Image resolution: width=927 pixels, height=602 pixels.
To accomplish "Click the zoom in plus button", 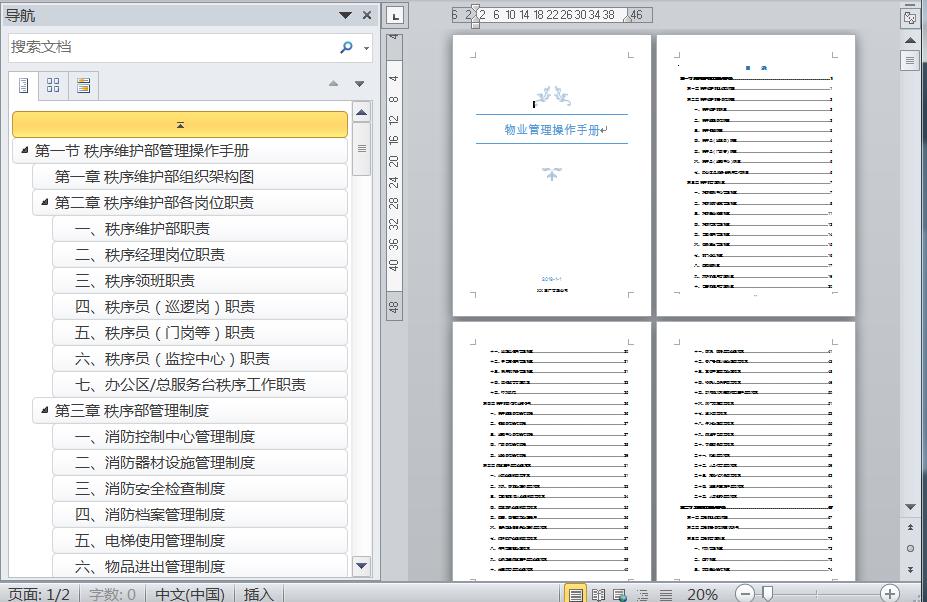I will pos(889,594).
